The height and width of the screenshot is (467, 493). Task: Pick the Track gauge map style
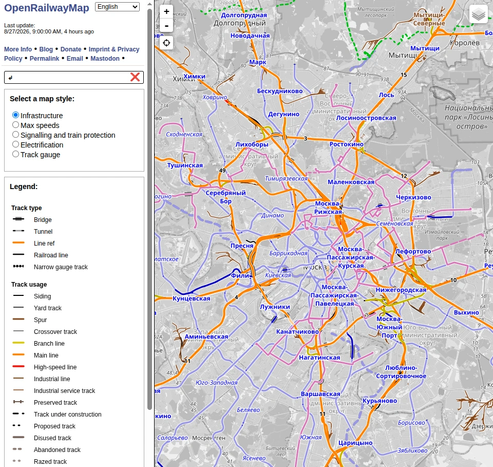pyautogui.click(x=15, y=154)
